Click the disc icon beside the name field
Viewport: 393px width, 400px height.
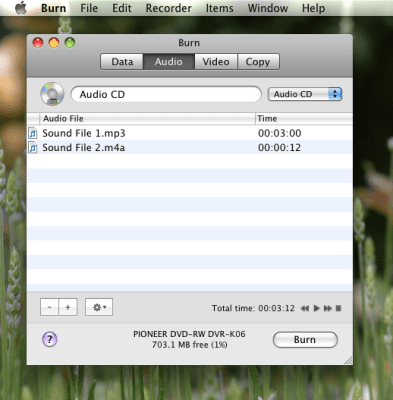click(x=52, y=94)
